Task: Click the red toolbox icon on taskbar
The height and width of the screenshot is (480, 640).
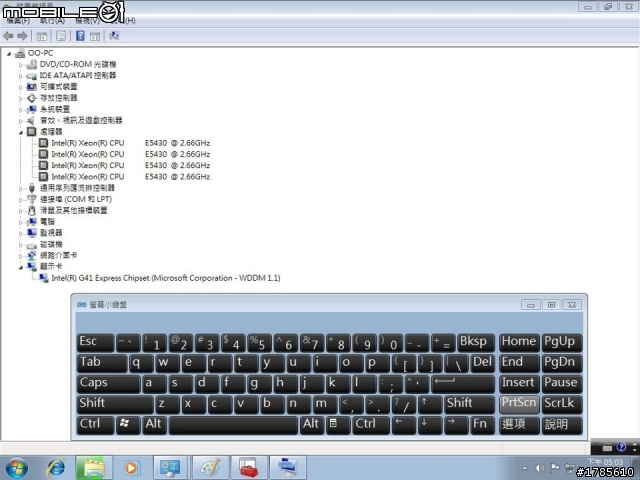Action: click(x=249, y=468)
